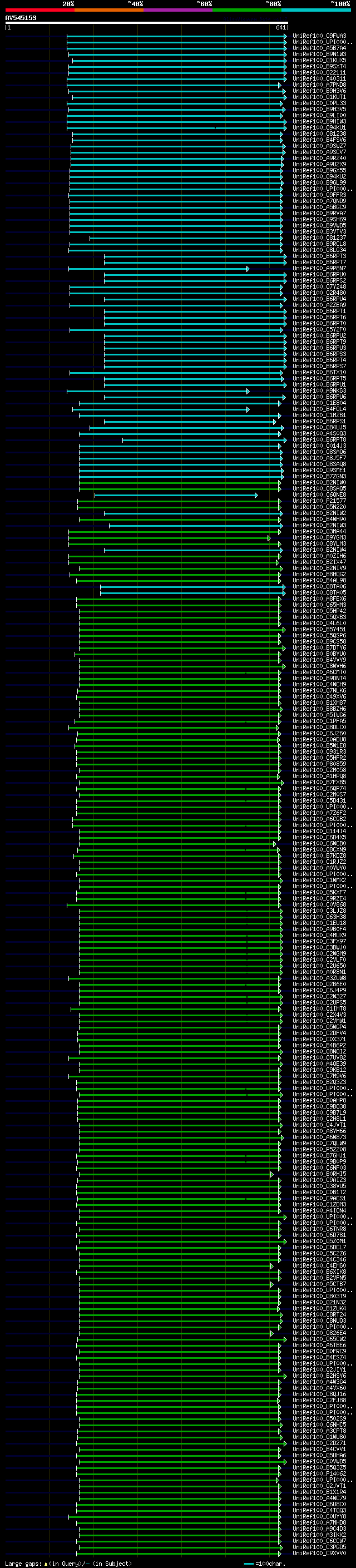Select label UniRef100_A2ZEA9

click(319, 305)
